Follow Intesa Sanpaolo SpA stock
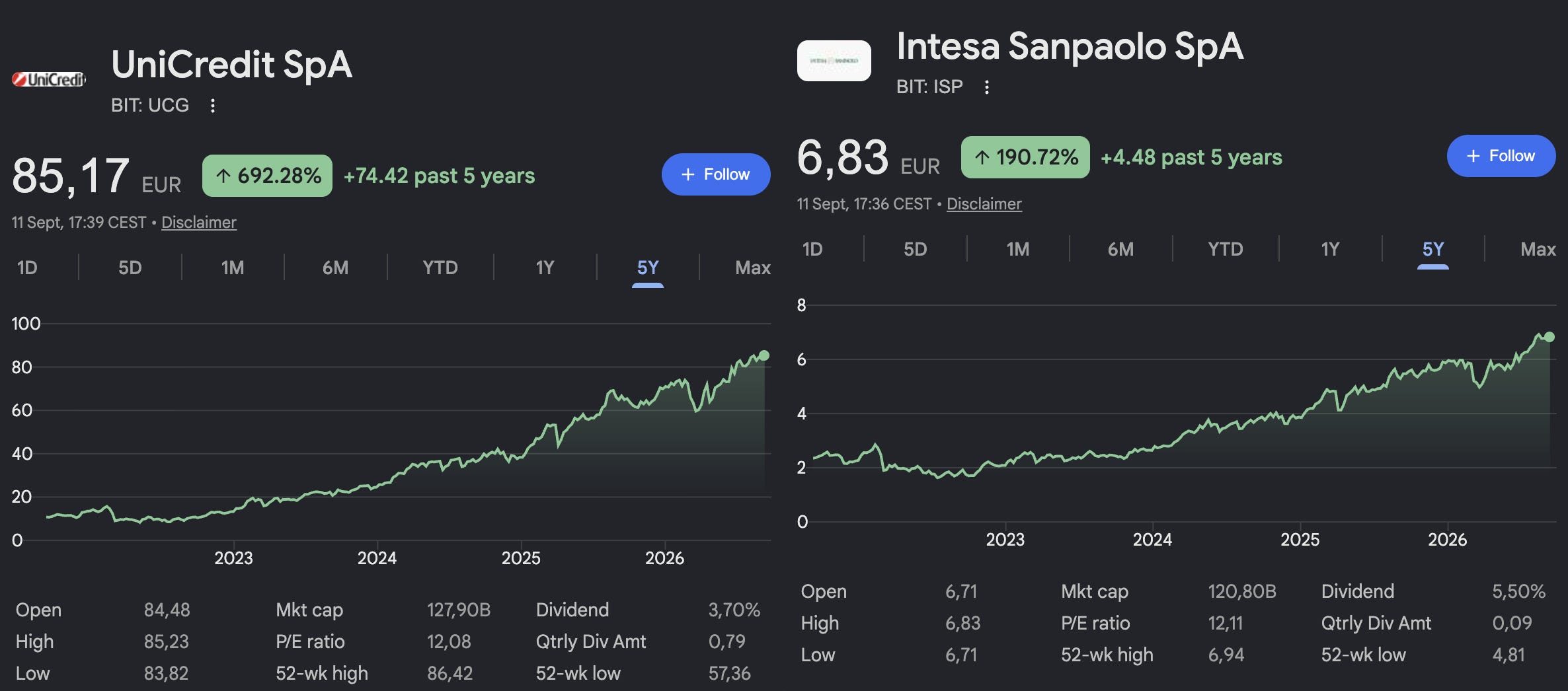The image size is (1568, 691). (1501, 156)
